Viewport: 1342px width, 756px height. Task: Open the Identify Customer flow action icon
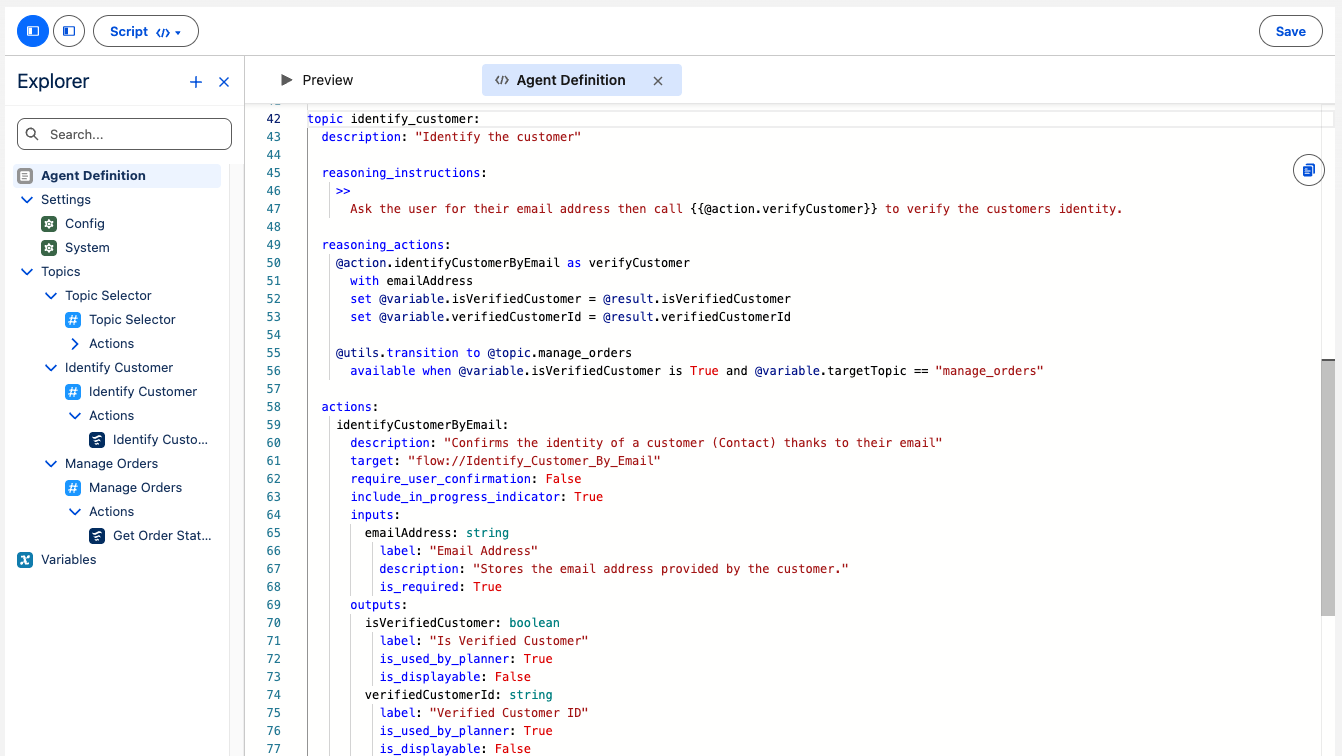point(97,439)
